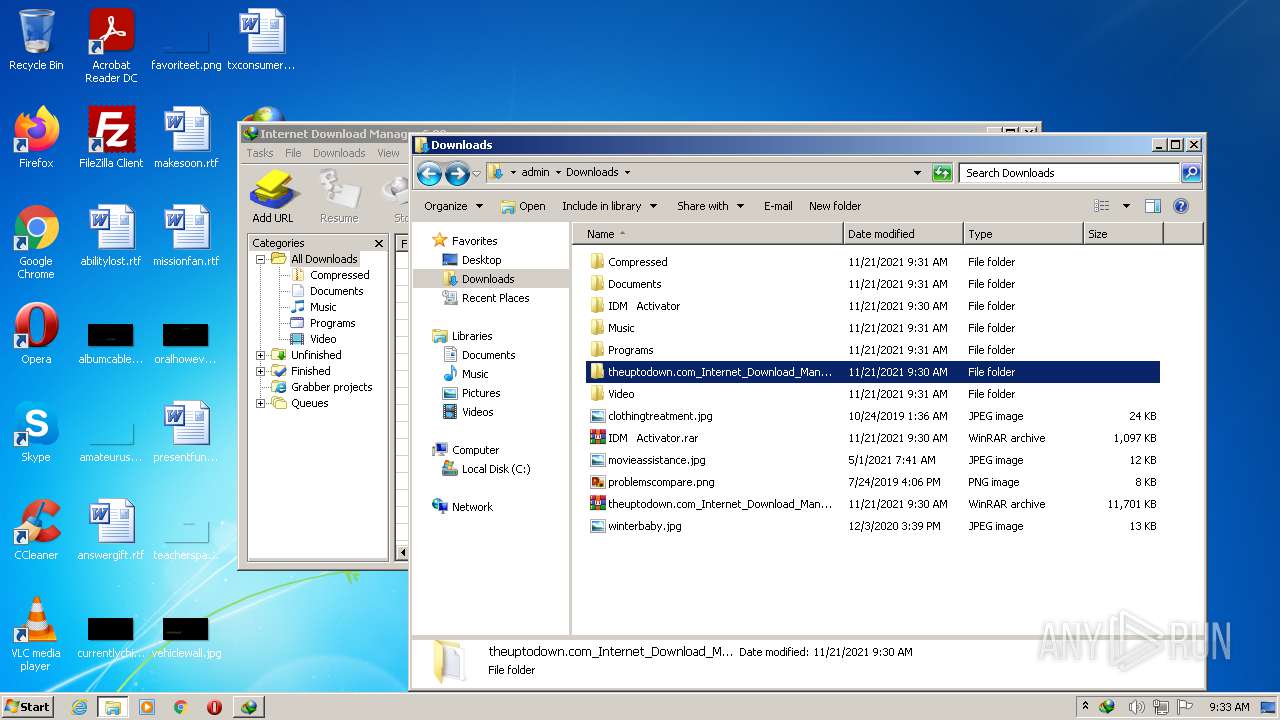
Task: Expand the Finished category in IDM
Action: coord(261,371)
